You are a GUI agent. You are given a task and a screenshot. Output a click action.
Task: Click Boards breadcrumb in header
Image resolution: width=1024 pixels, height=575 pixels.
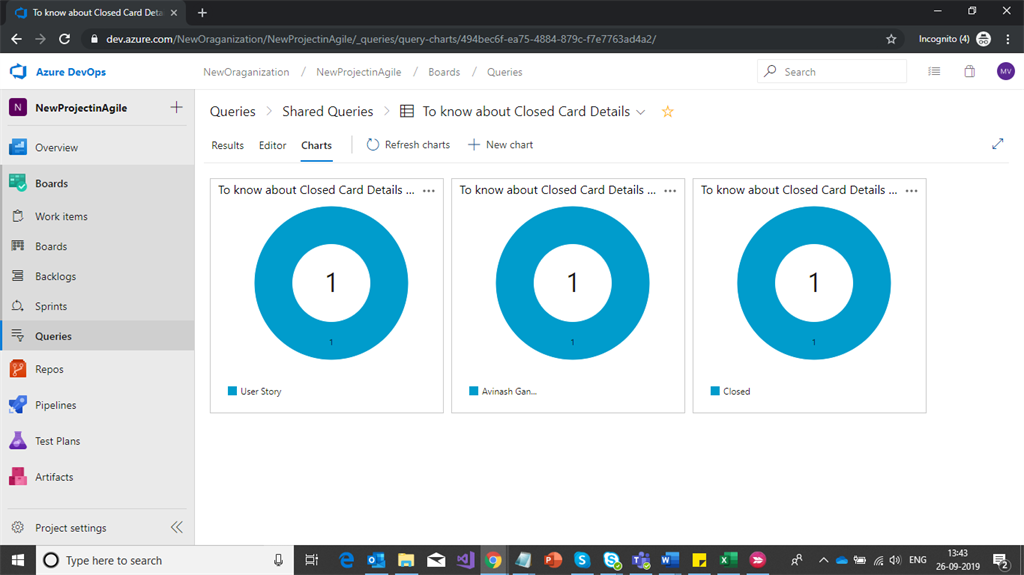tap(444, 72)
